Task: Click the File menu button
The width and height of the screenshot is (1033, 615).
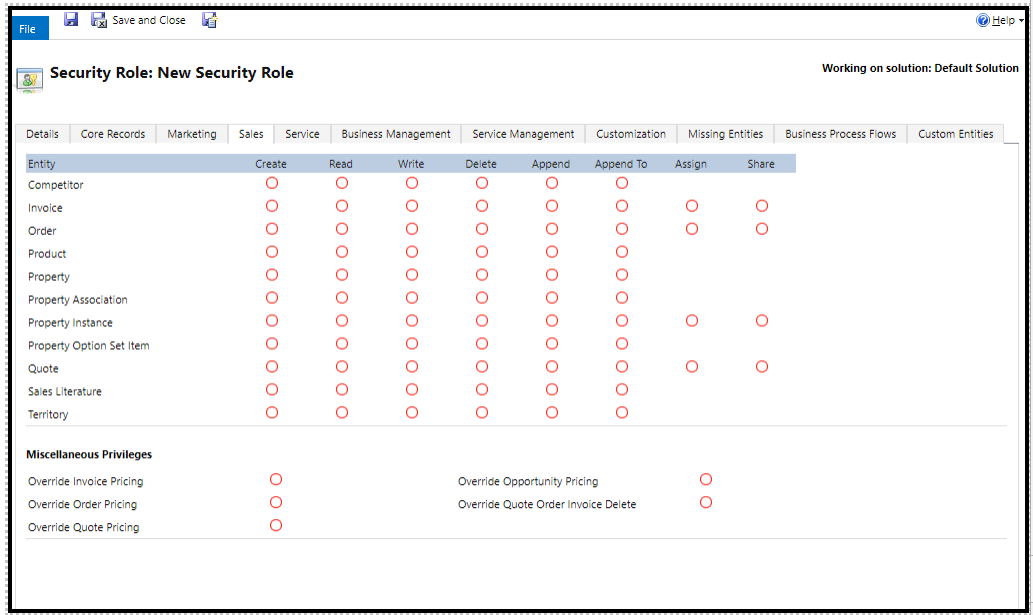Action: 28,28
